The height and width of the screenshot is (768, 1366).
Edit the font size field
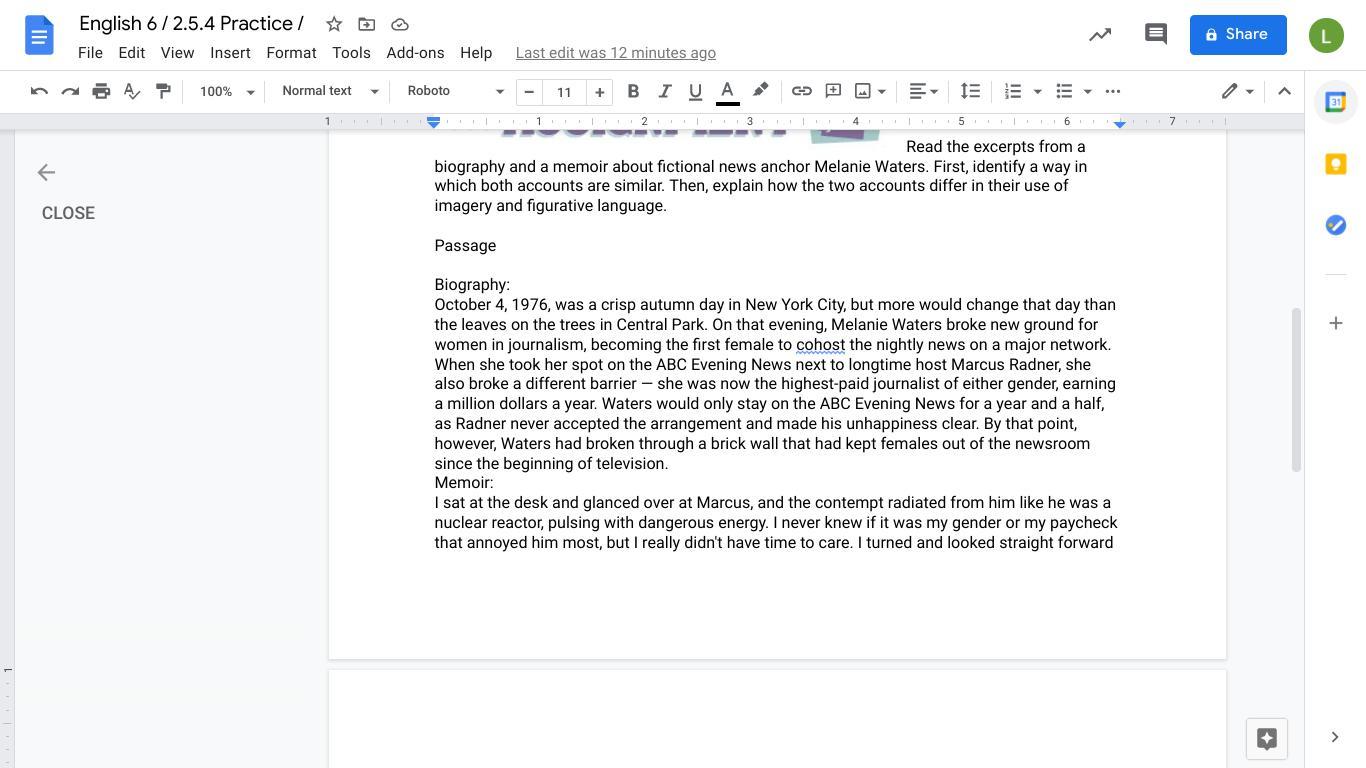(564, 92)
